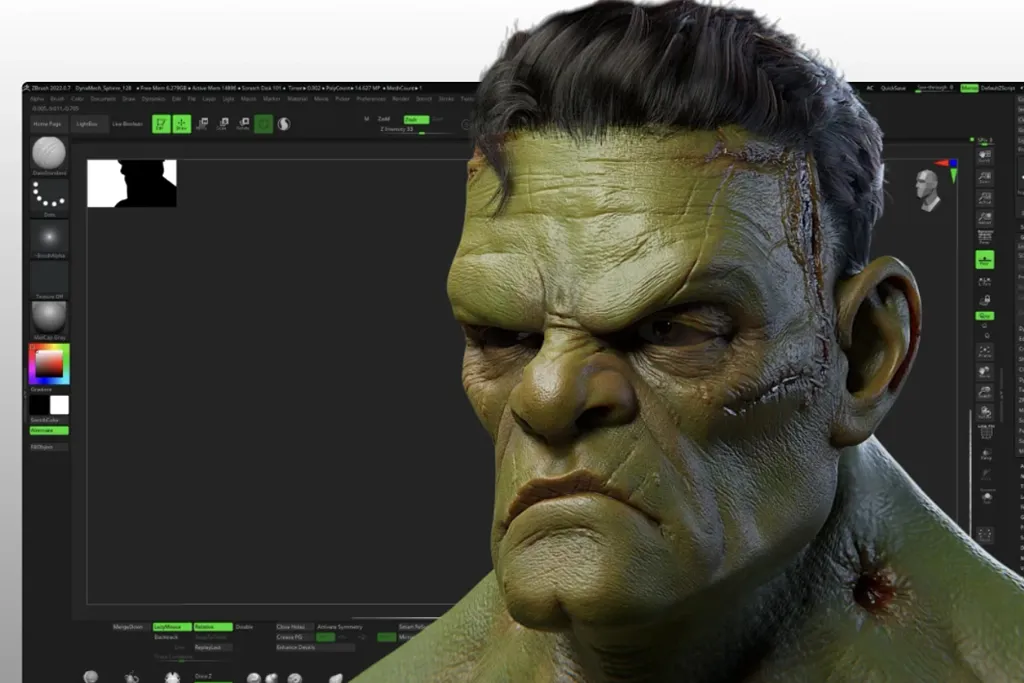Click the right shelf Move view icon
The image size is (1024, 683).
coord(985,372)
